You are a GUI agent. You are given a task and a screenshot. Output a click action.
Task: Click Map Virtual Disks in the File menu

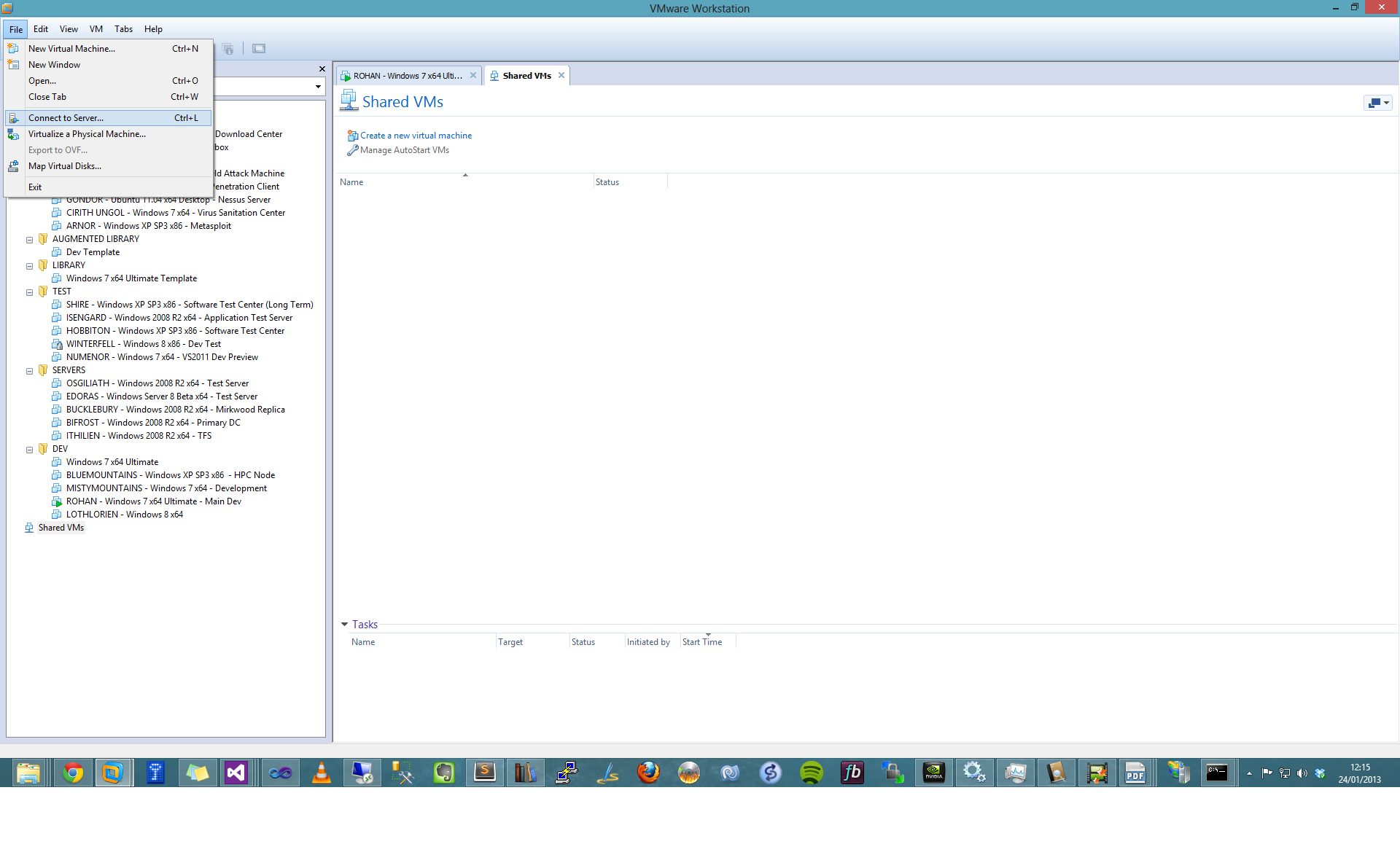64,166
